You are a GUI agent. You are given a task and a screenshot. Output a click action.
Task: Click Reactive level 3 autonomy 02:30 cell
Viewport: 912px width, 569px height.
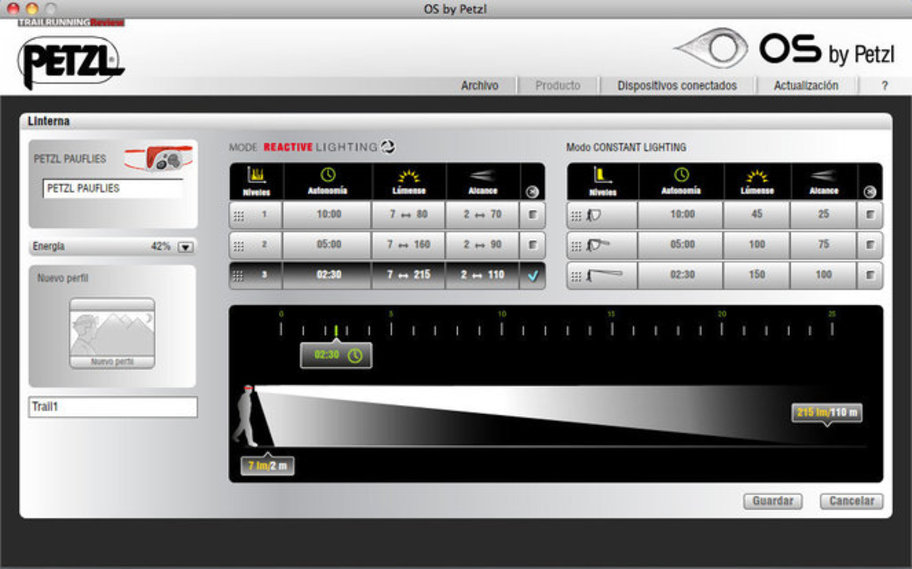click(x=328, y=275)
